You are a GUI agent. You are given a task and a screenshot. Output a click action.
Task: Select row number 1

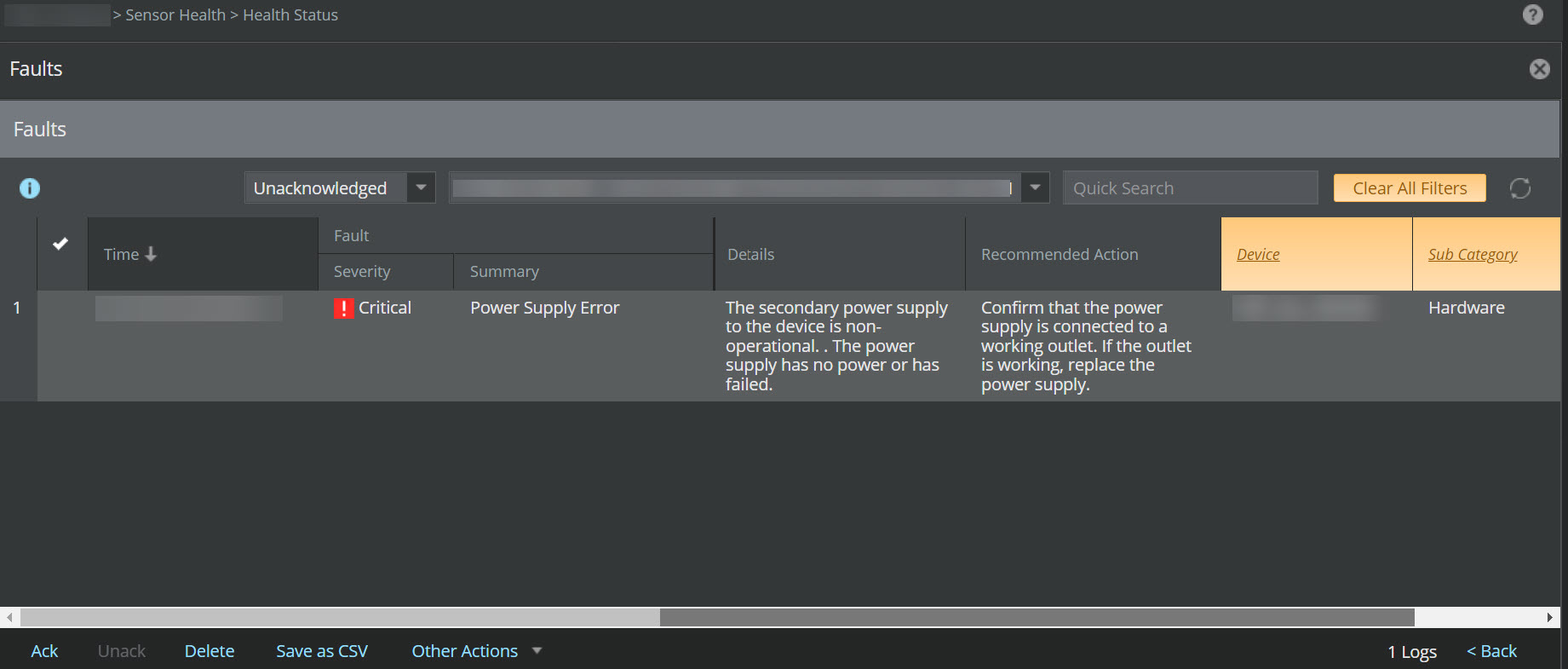(16, 308)
